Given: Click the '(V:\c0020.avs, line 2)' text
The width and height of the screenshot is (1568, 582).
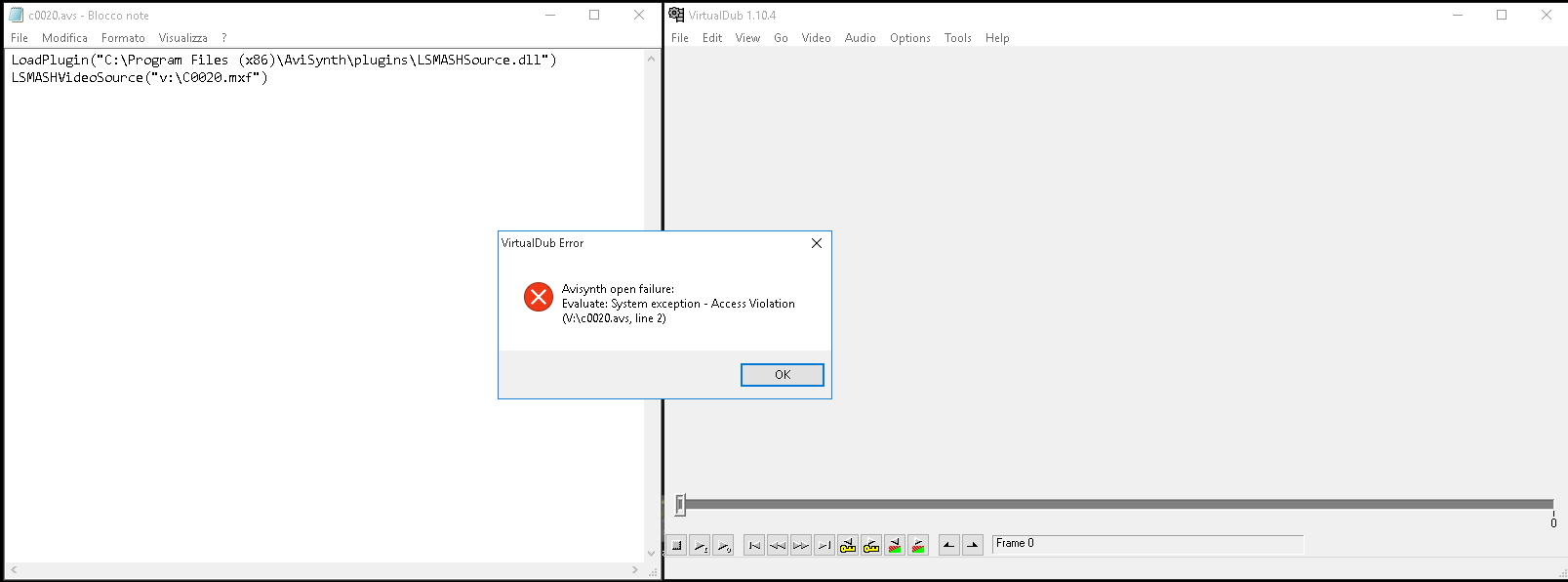Looking at the screenshot, I should (x=614, y=318).
